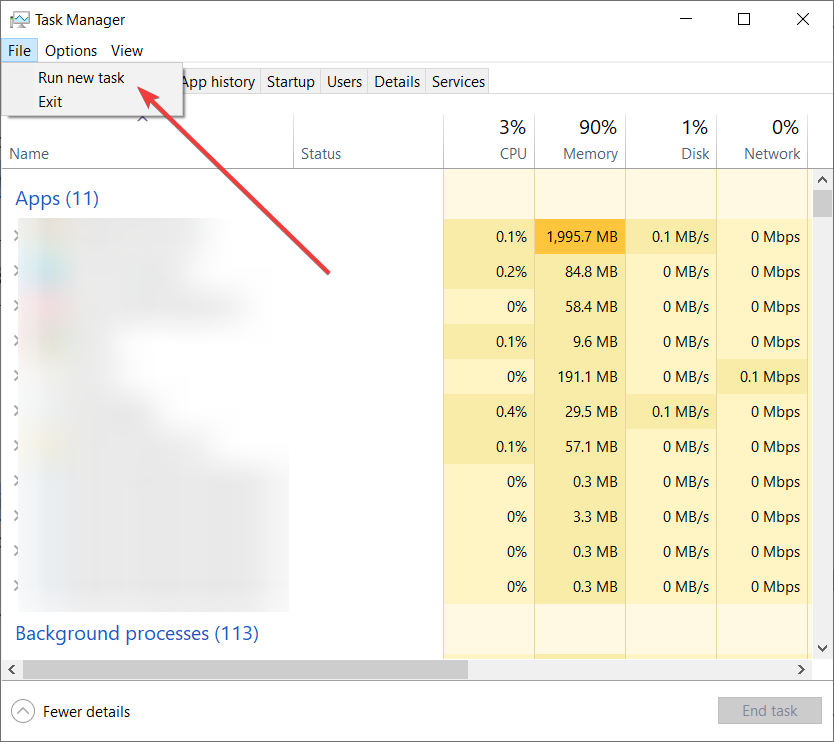Viewport: 834px width, 742px height.
Task: Click the vertical scrollbar down arrow
Action: point(822,648)
